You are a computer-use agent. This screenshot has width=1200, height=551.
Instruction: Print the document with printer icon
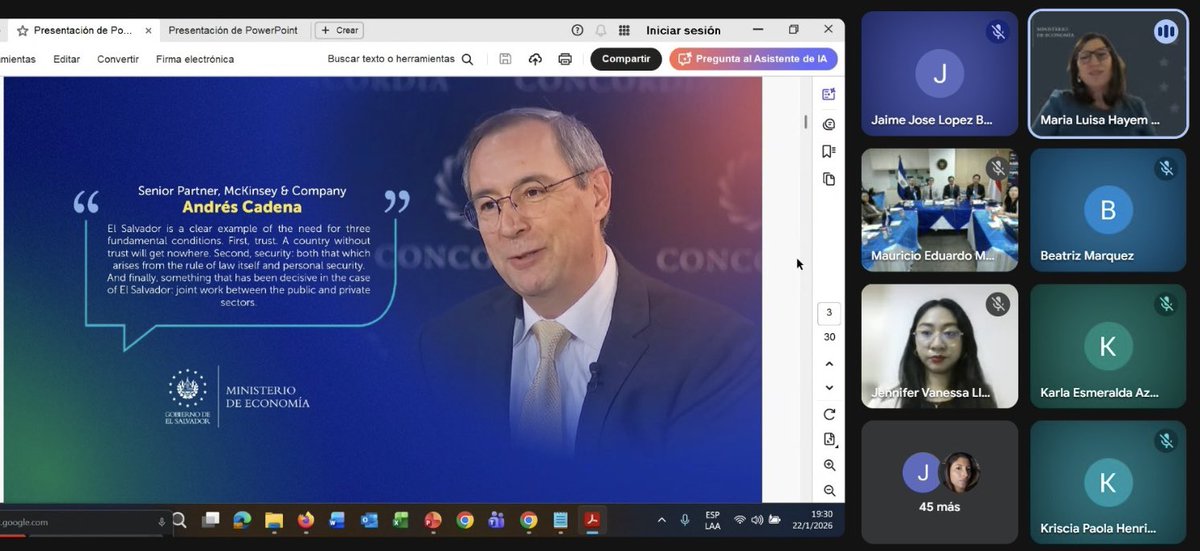(x=565, y=59)
